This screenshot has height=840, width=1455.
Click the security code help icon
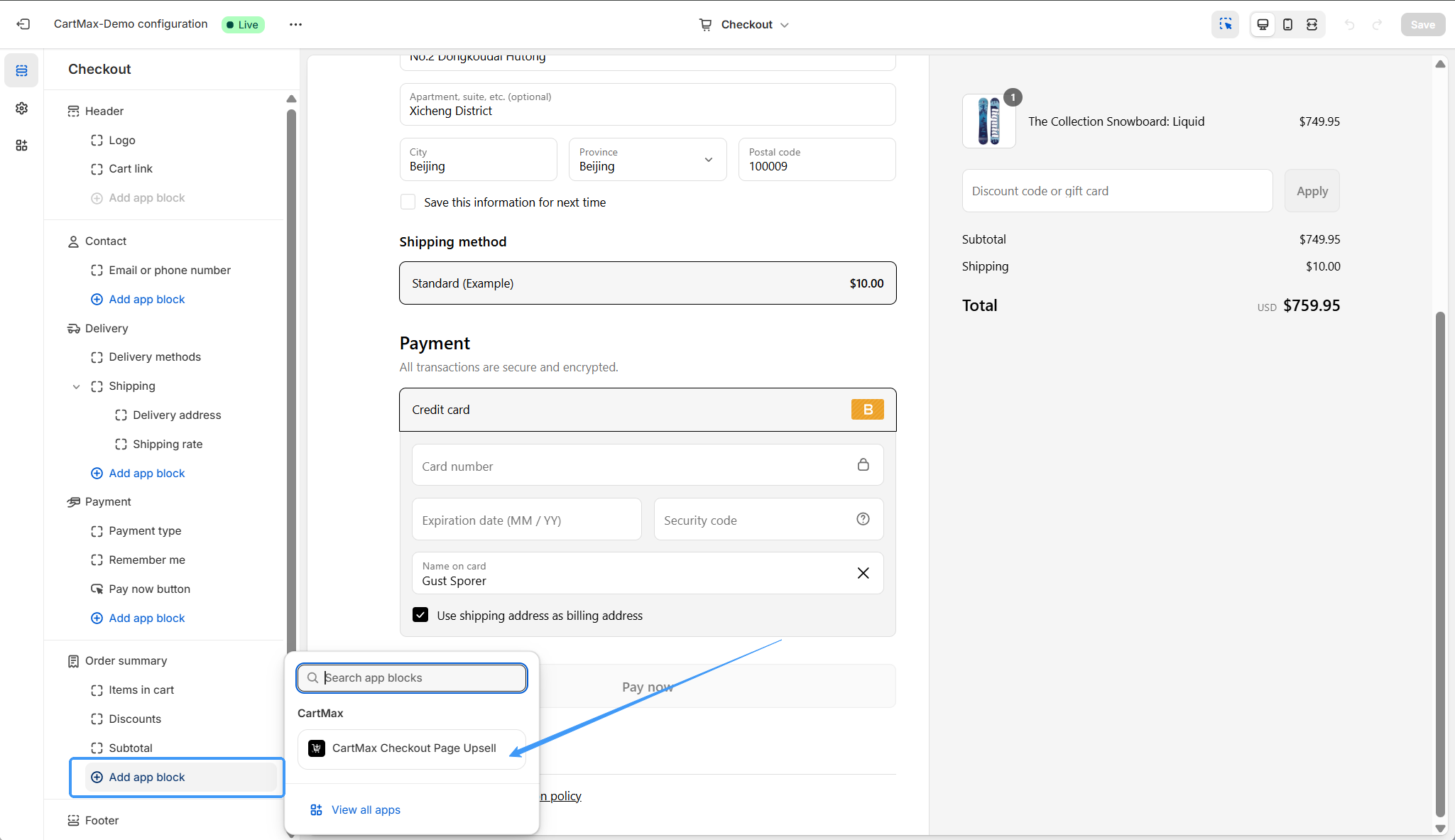[x=863, y=519]
